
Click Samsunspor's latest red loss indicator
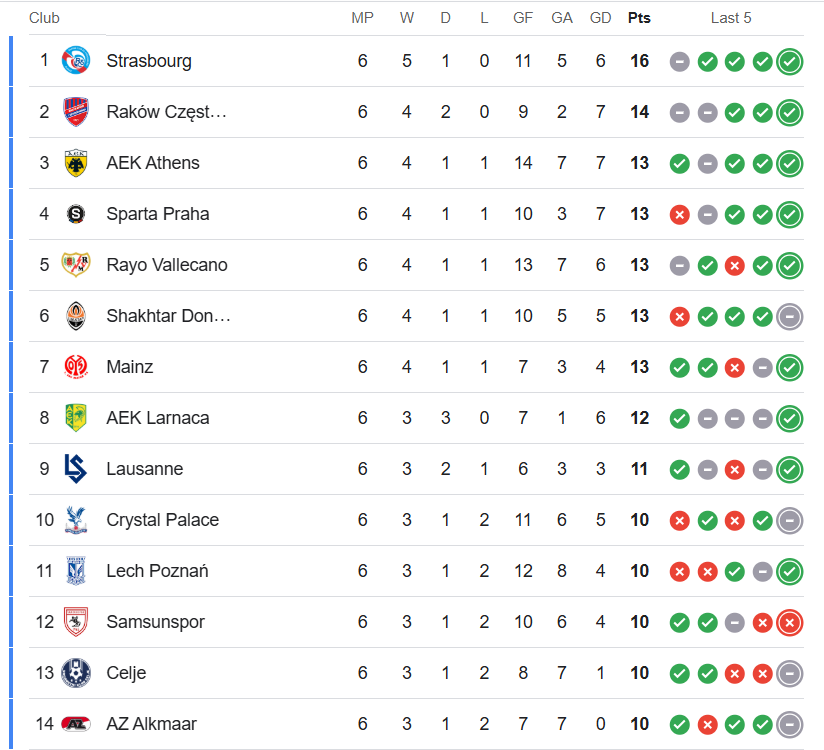[x=789, y=623]
